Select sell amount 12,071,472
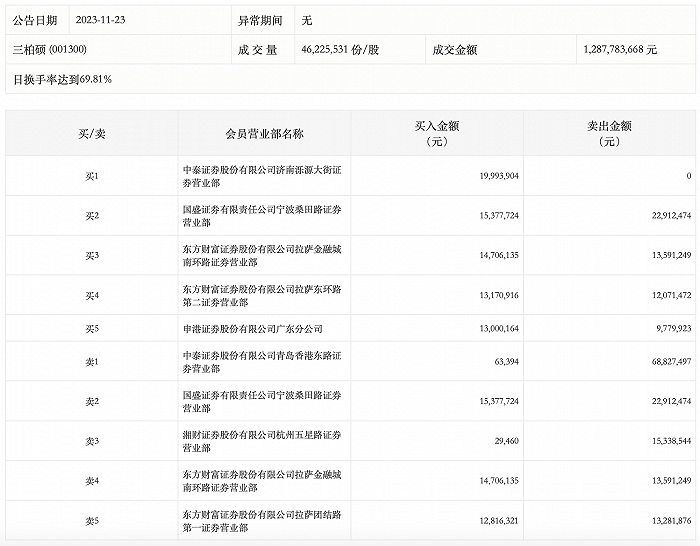The width and height of the screenshot is (700, 546). tap(671, 295)
